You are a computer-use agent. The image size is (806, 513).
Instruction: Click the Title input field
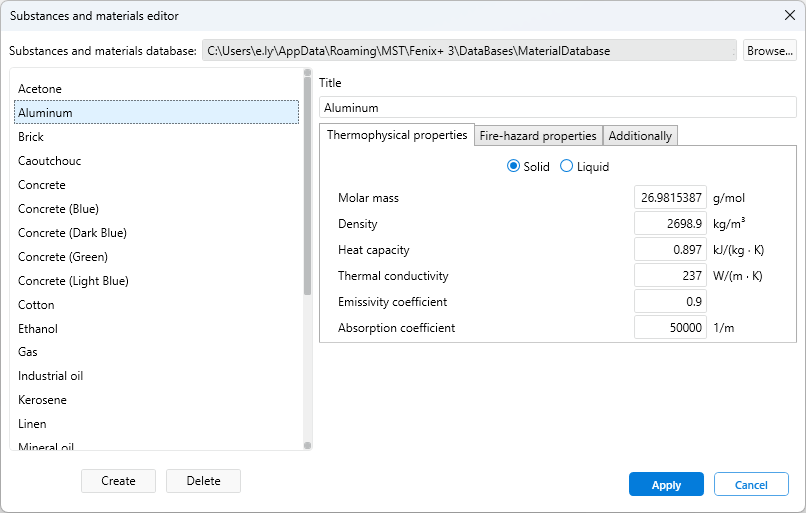pyautogui.click(x=558, y=107)
